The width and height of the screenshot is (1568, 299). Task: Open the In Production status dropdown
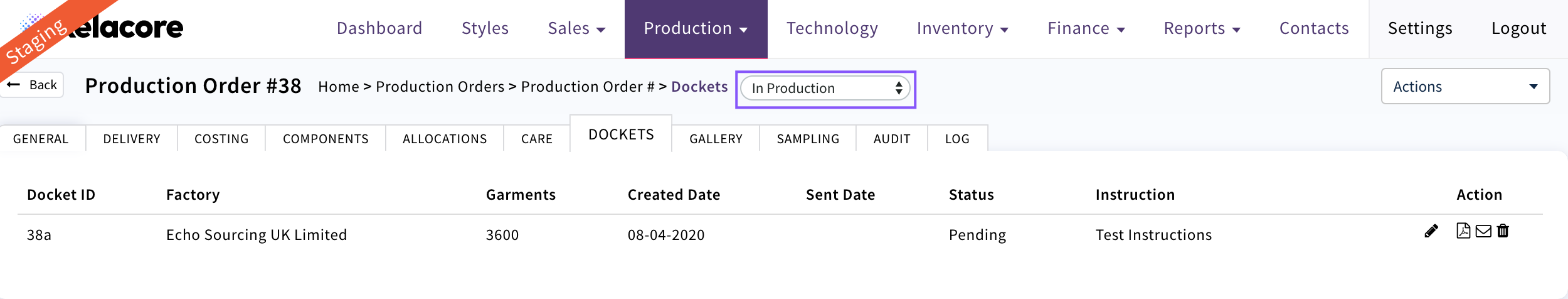point(825,89)
